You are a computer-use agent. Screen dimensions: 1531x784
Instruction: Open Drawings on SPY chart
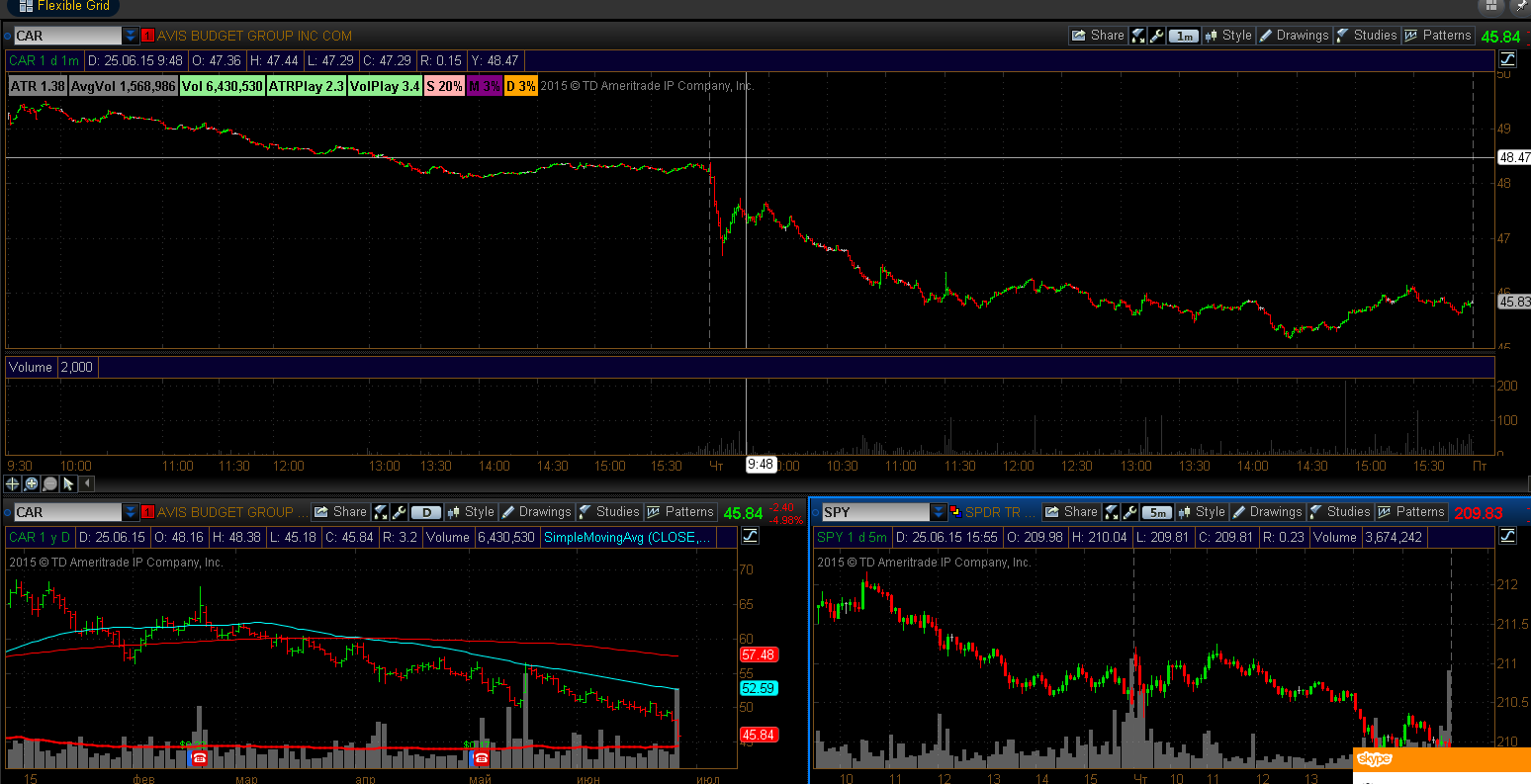click(x=1267, y=512)
